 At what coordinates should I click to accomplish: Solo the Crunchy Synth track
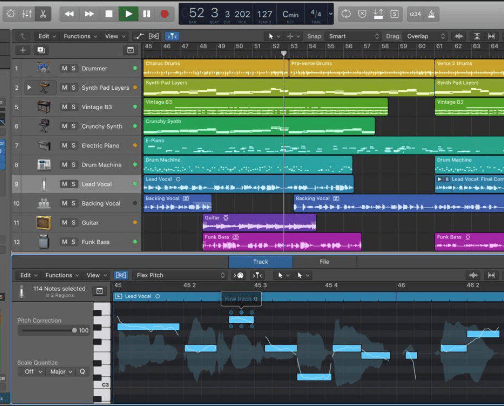(73, 126)
